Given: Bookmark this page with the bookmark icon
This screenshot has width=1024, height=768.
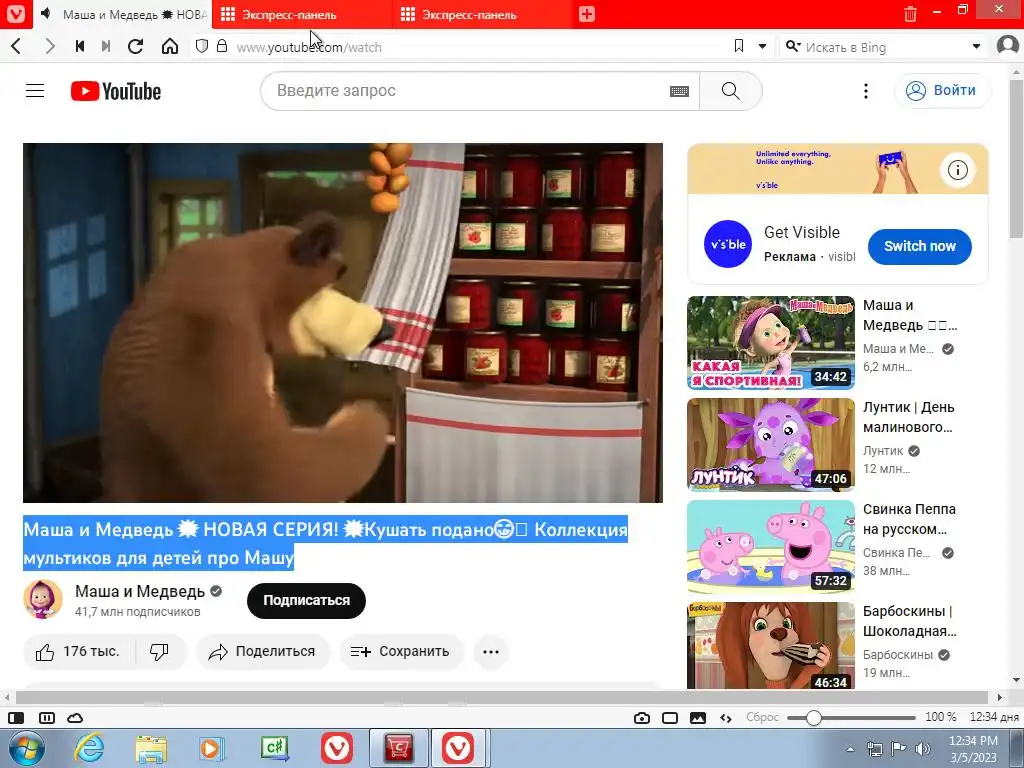Looking at the screenshot, I should 739,46.
